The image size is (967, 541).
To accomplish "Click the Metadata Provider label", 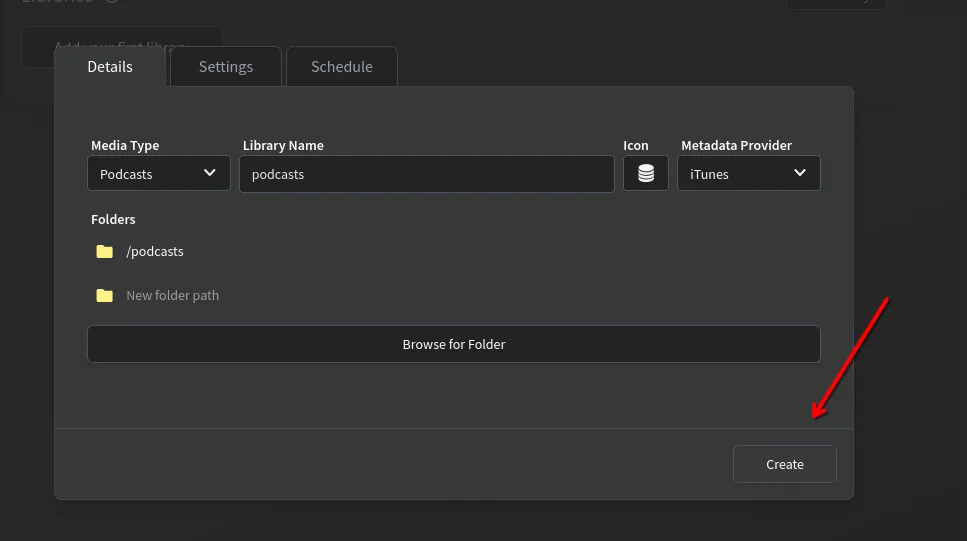I will pos(736,145).
